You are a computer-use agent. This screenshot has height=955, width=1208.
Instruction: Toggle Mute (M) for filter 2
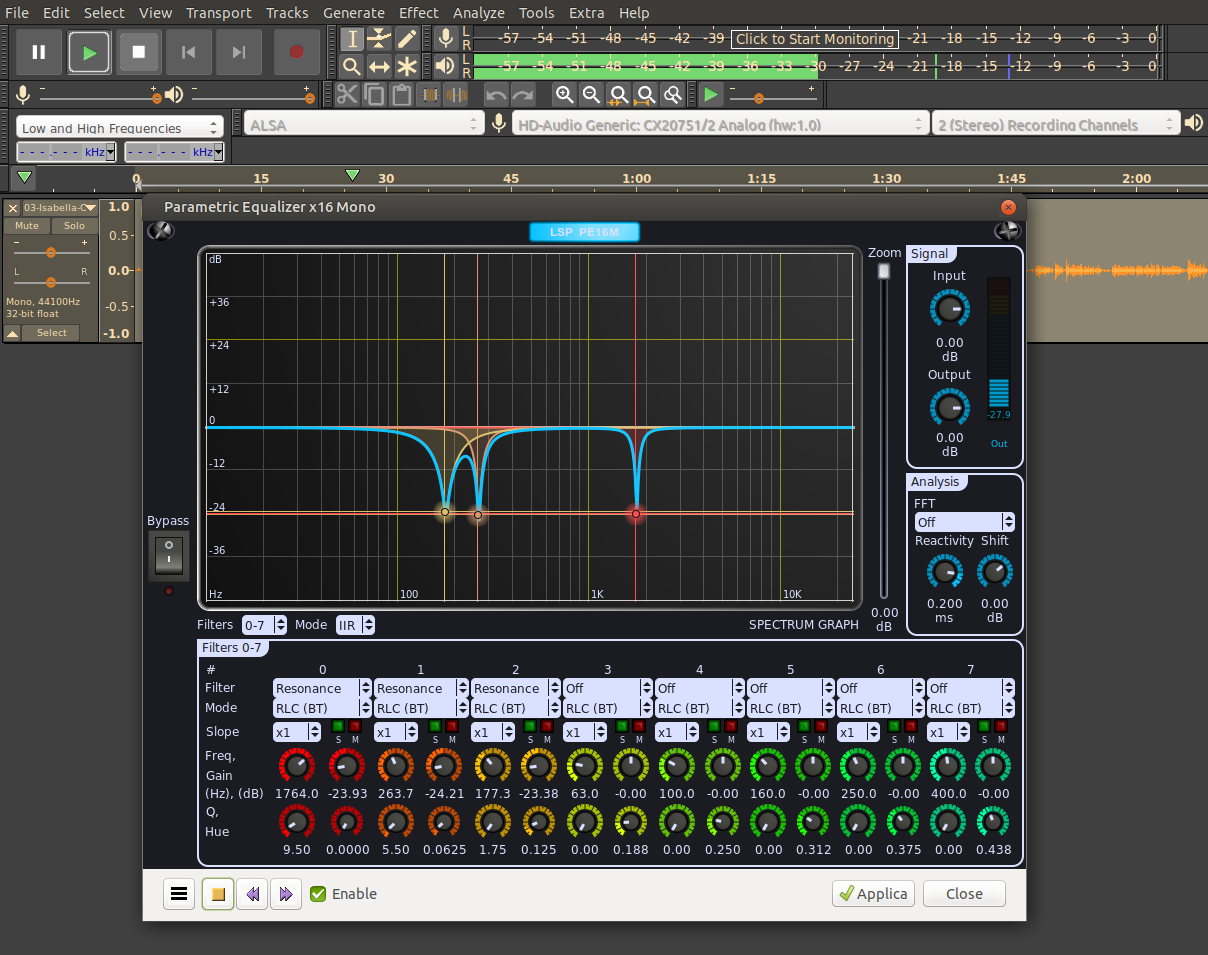pyautogui.click(x=547, y=727)
